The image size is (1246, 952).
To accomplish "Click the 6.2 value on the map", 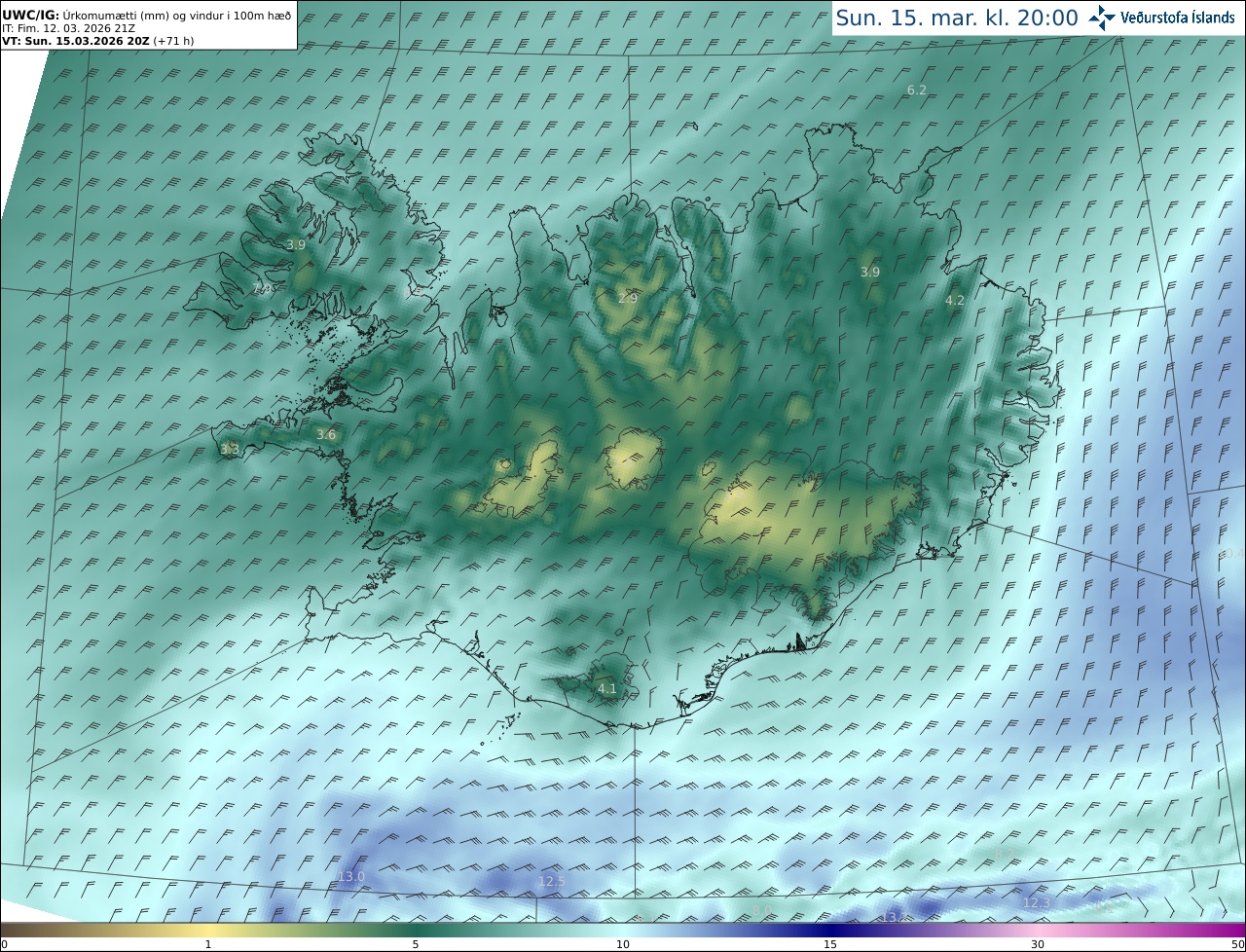I will 917,90.
